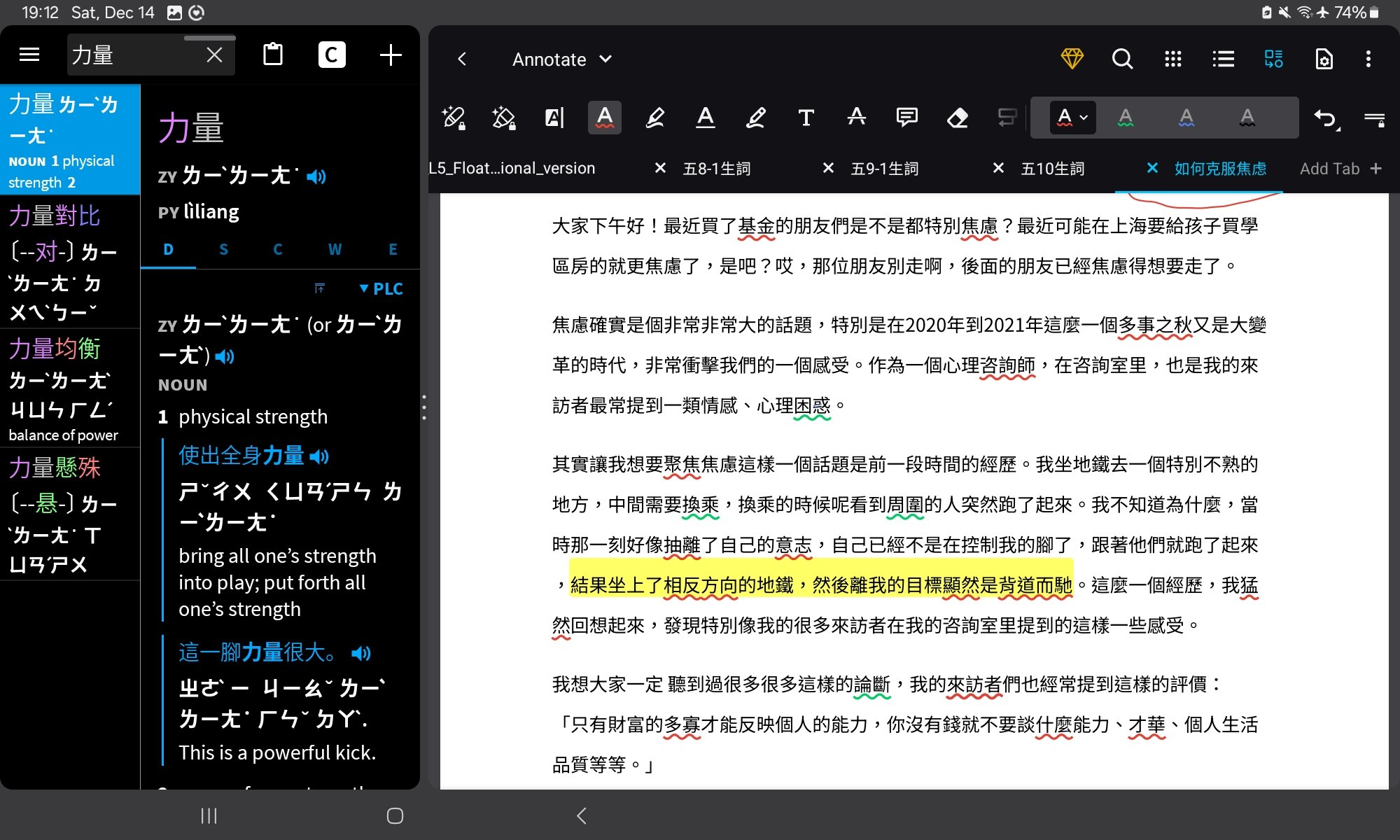1400x840 pixels.
Task: Select the 力量對比 search result
Action: tap(70, 262)
